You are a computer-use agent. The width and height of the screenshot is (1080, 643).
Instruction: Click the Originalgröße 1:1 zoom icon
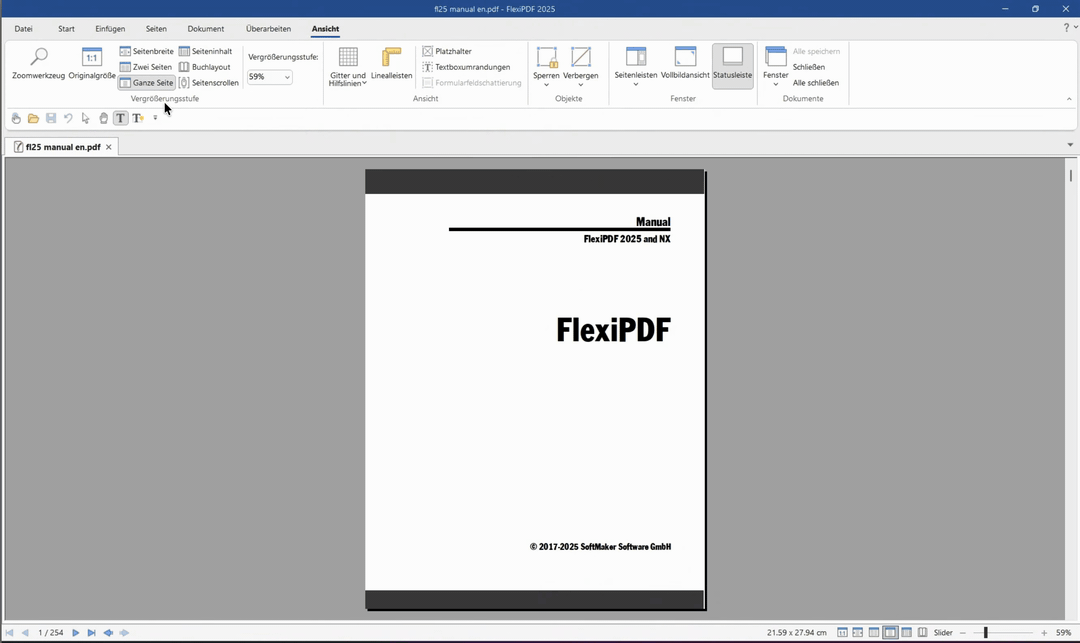[91, 58]
